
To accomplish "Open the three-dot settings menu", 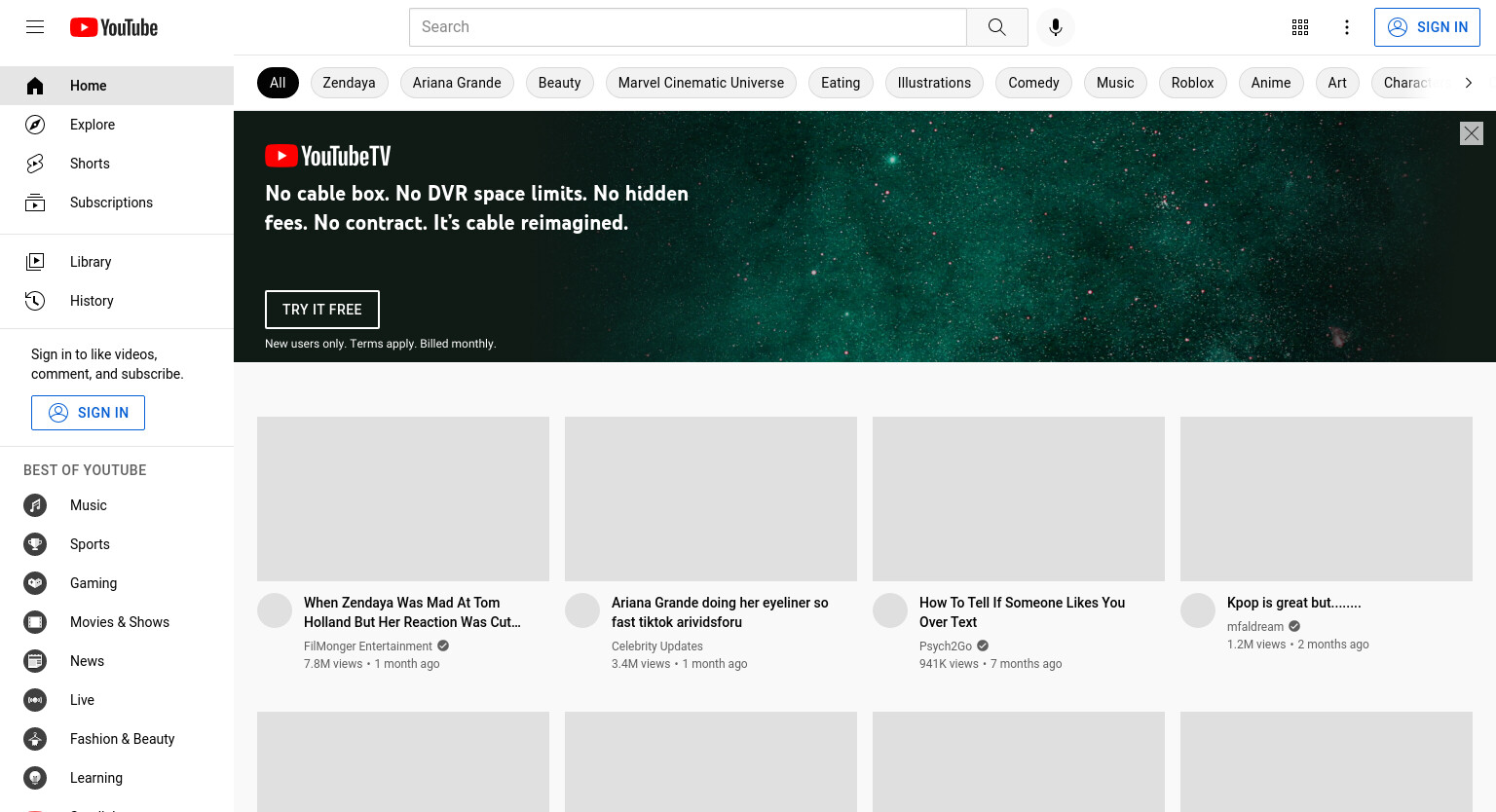I will click(1347, 27).
